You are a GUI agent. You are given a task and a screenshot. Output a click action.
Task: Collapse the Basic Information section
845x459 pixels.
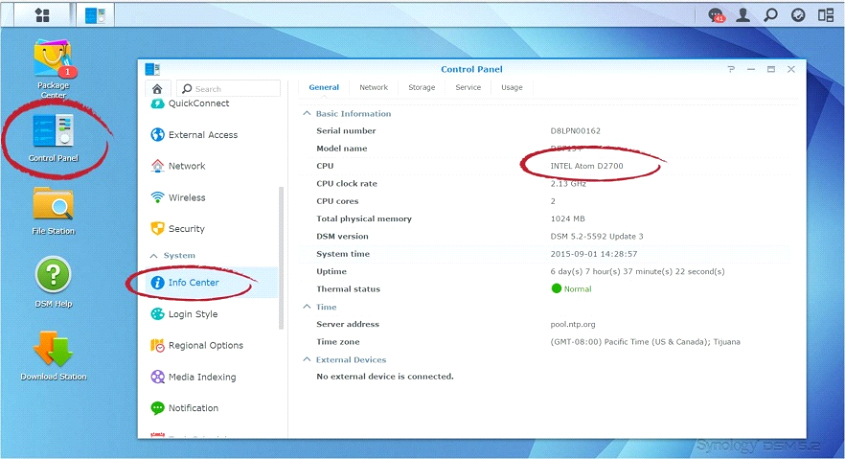pyautogui.click(x=307, y=113)
